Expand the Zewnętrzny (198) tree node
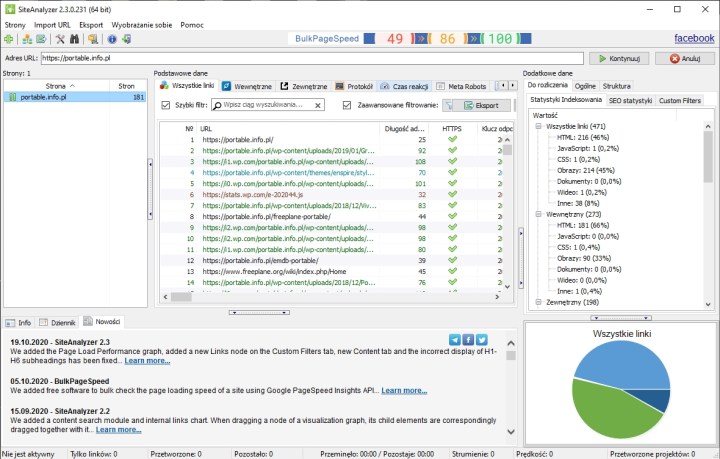 point(538,302)
